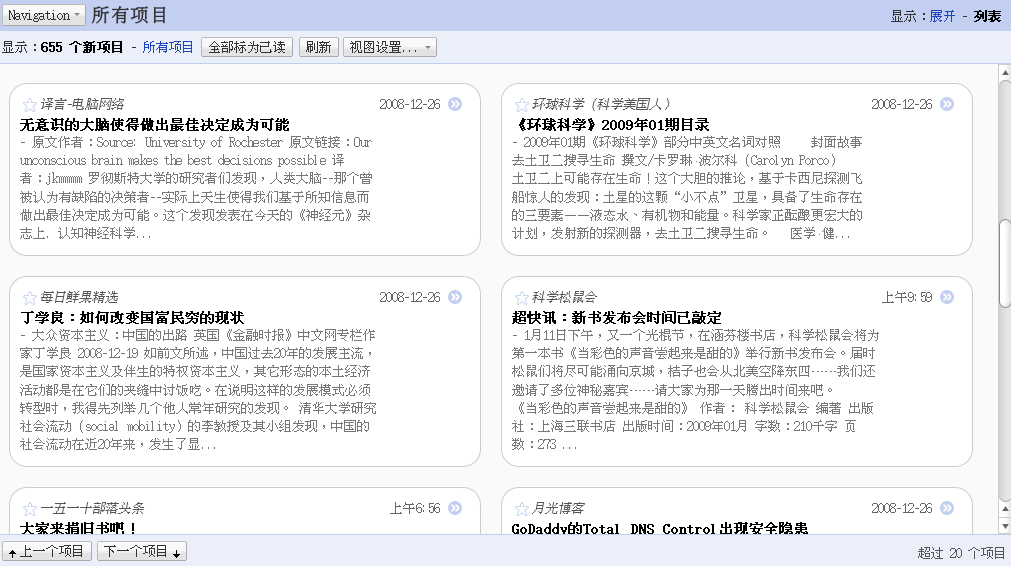Click the 上午6:56 timestamp
Screen dimensions: 1011x566
coord(415,509)
